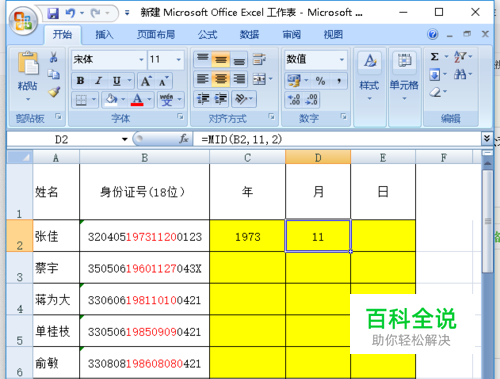Switch to the 页面布局 tab
The image size is (500, 379).
(156, 34)
